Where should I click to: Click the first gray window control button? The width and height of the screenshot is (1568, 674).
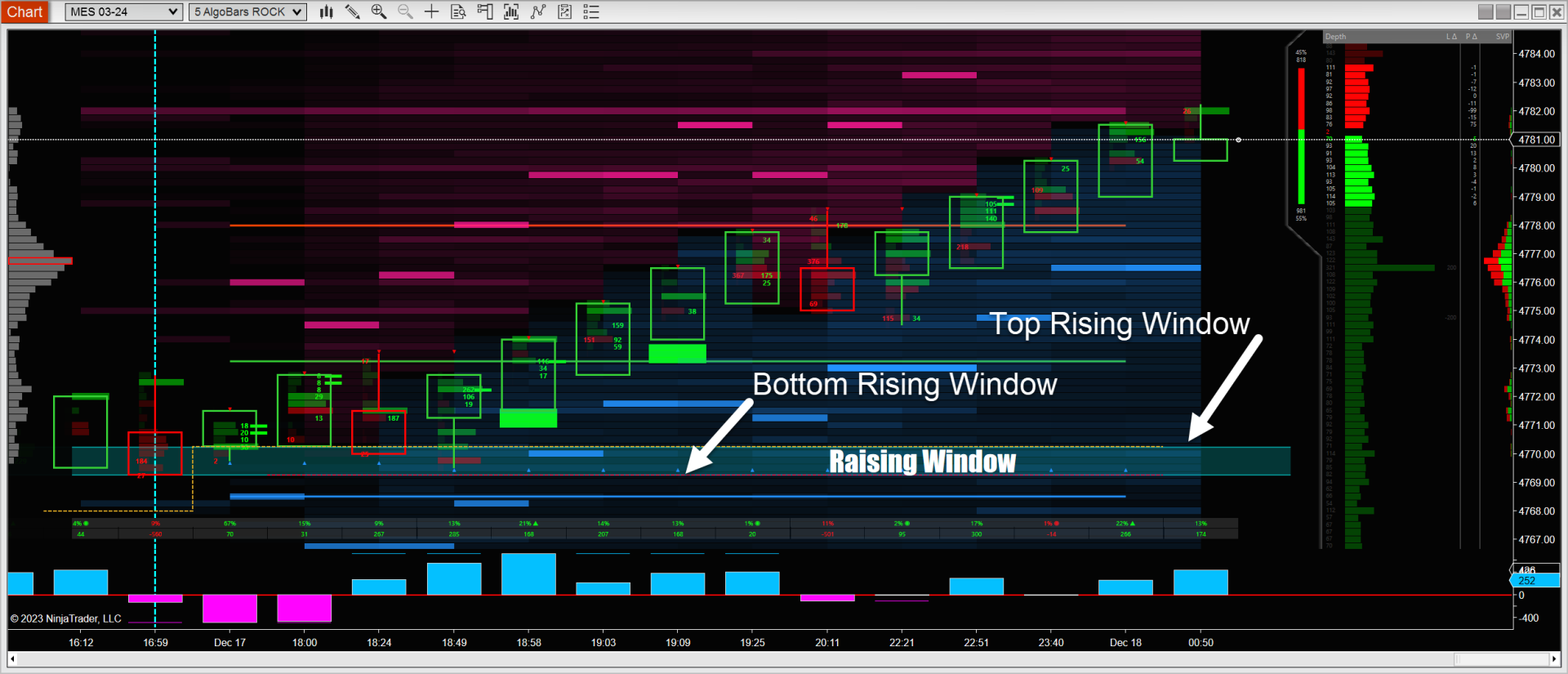click(1486, 11)
